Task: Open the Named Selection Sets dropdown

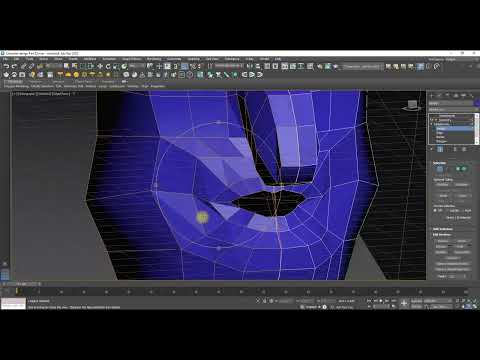Action: [229, 66]
